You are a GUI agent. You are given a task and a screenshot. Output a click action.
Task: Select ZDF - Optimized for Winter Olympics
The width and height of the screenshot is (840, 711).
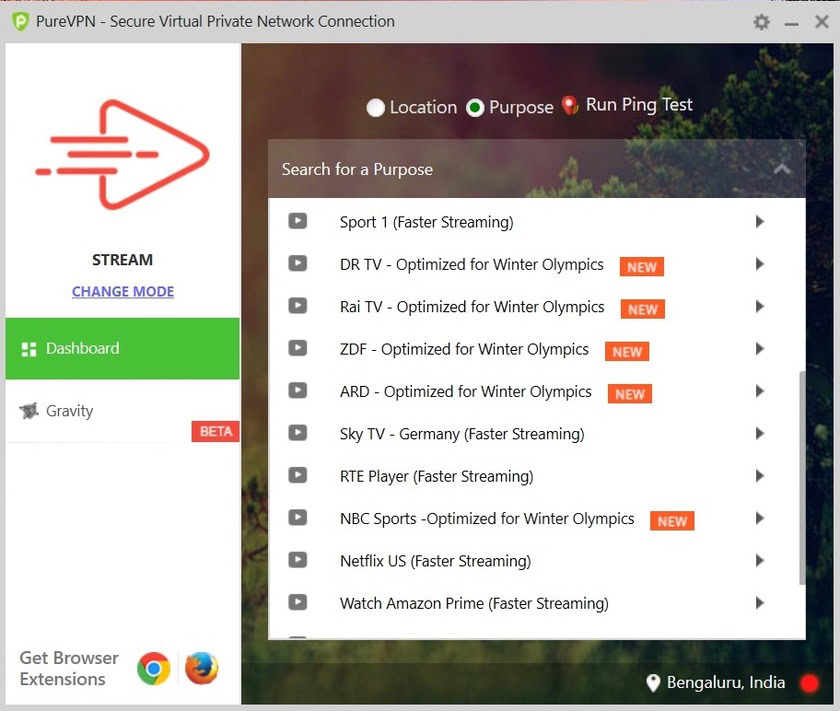pos(464,349)
